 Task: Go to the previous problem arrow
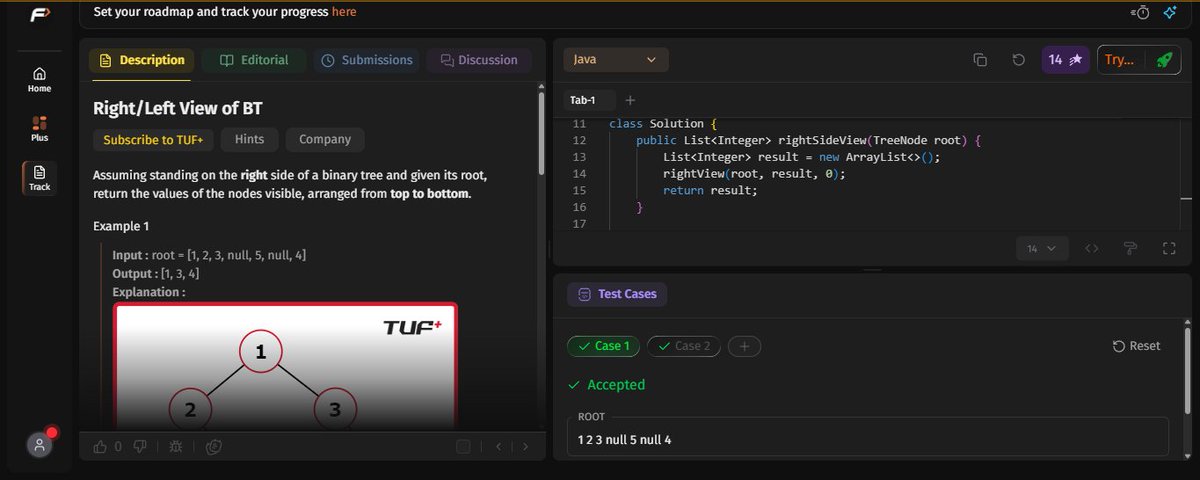coord(498,447)
